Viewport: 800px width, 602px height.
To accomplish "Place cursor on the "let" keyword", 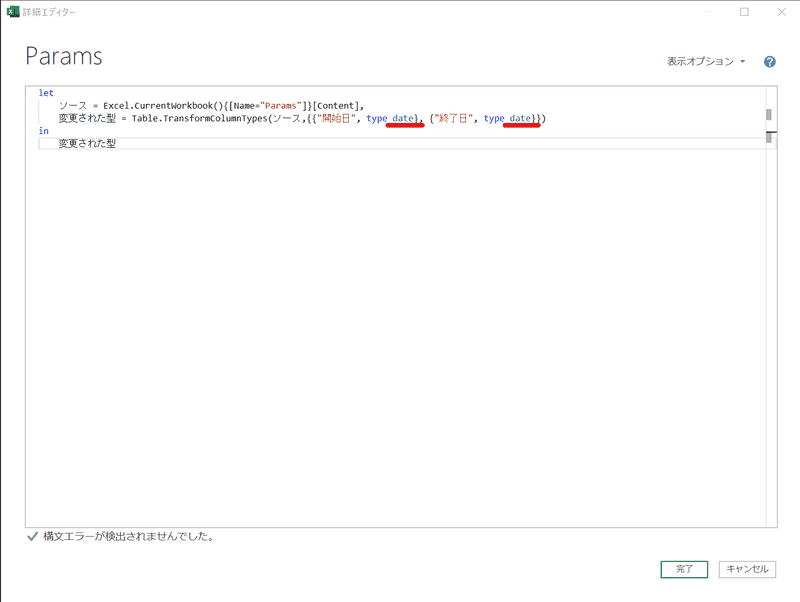I will pyautogui.click(x=46, y=93).
